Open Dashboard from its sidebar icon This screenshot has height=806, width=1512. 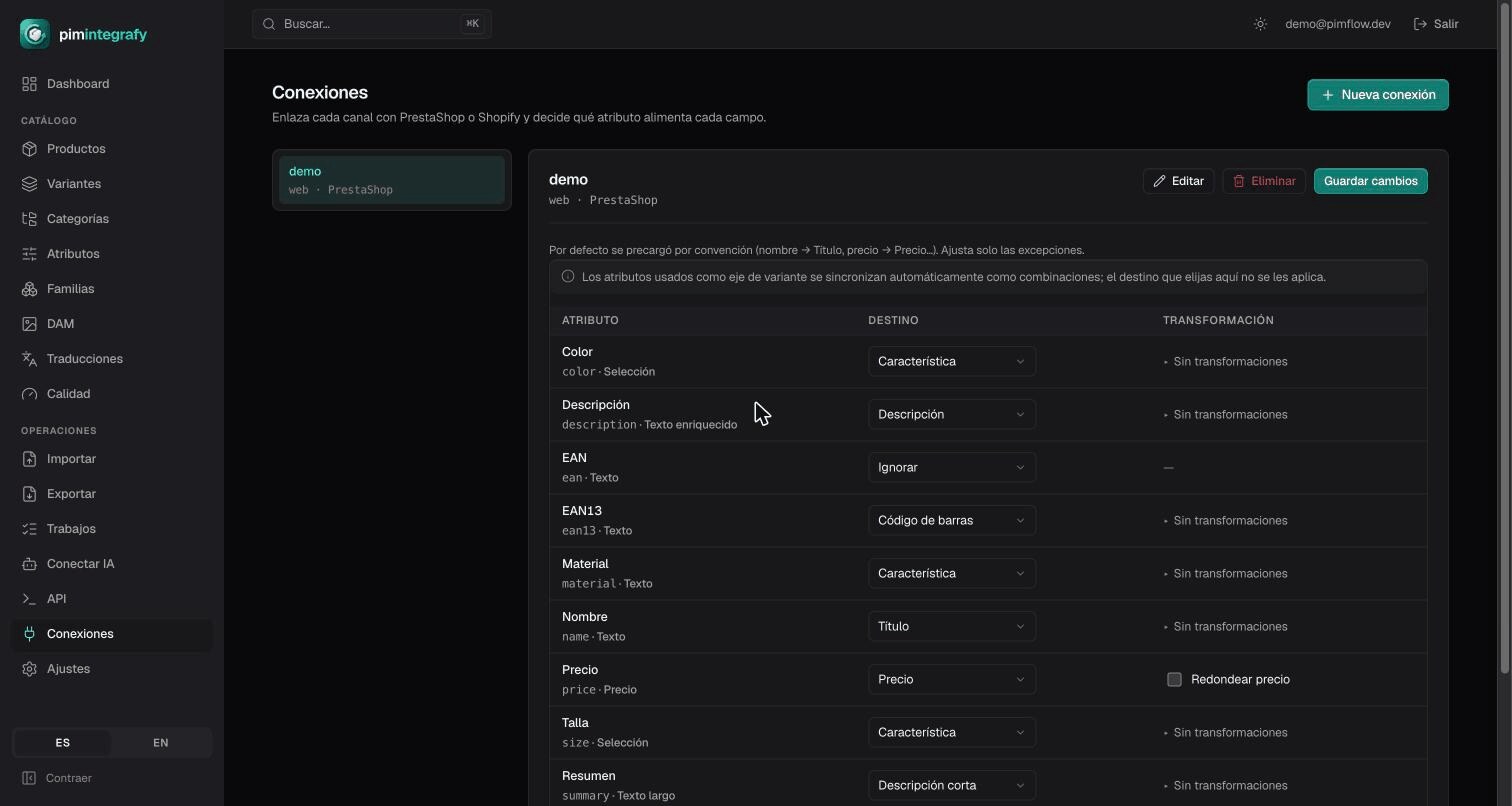pos(29,84)
